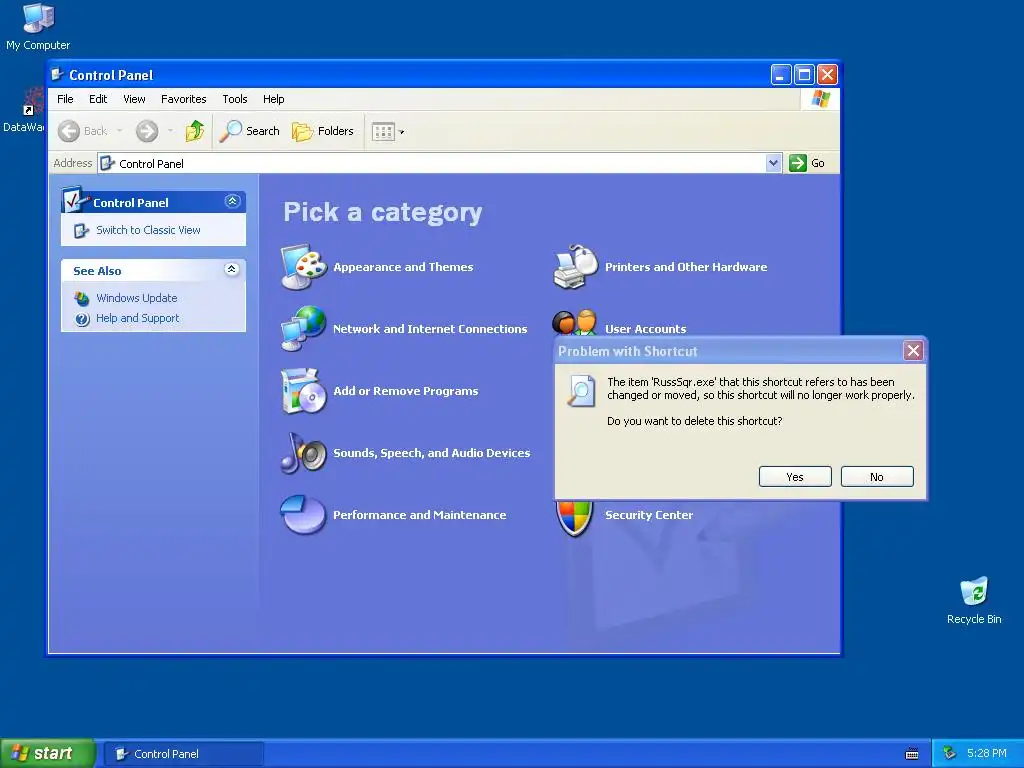Click the keyboard icon in taskbar
The height and width of the screenshot is (768, 1024).
(912, 754)
